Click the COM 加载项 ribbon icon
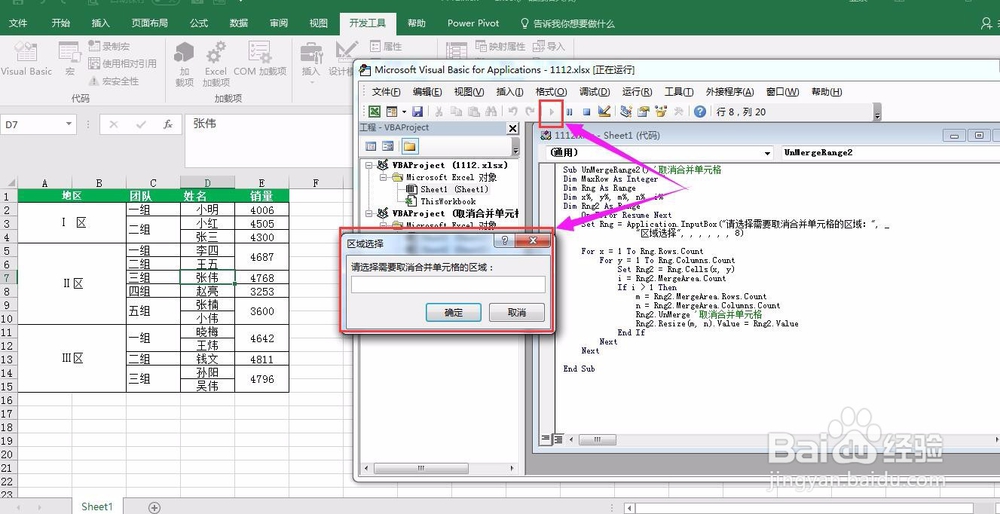The height and width of the screenshot is (514, 1000). tap(260, 61)
